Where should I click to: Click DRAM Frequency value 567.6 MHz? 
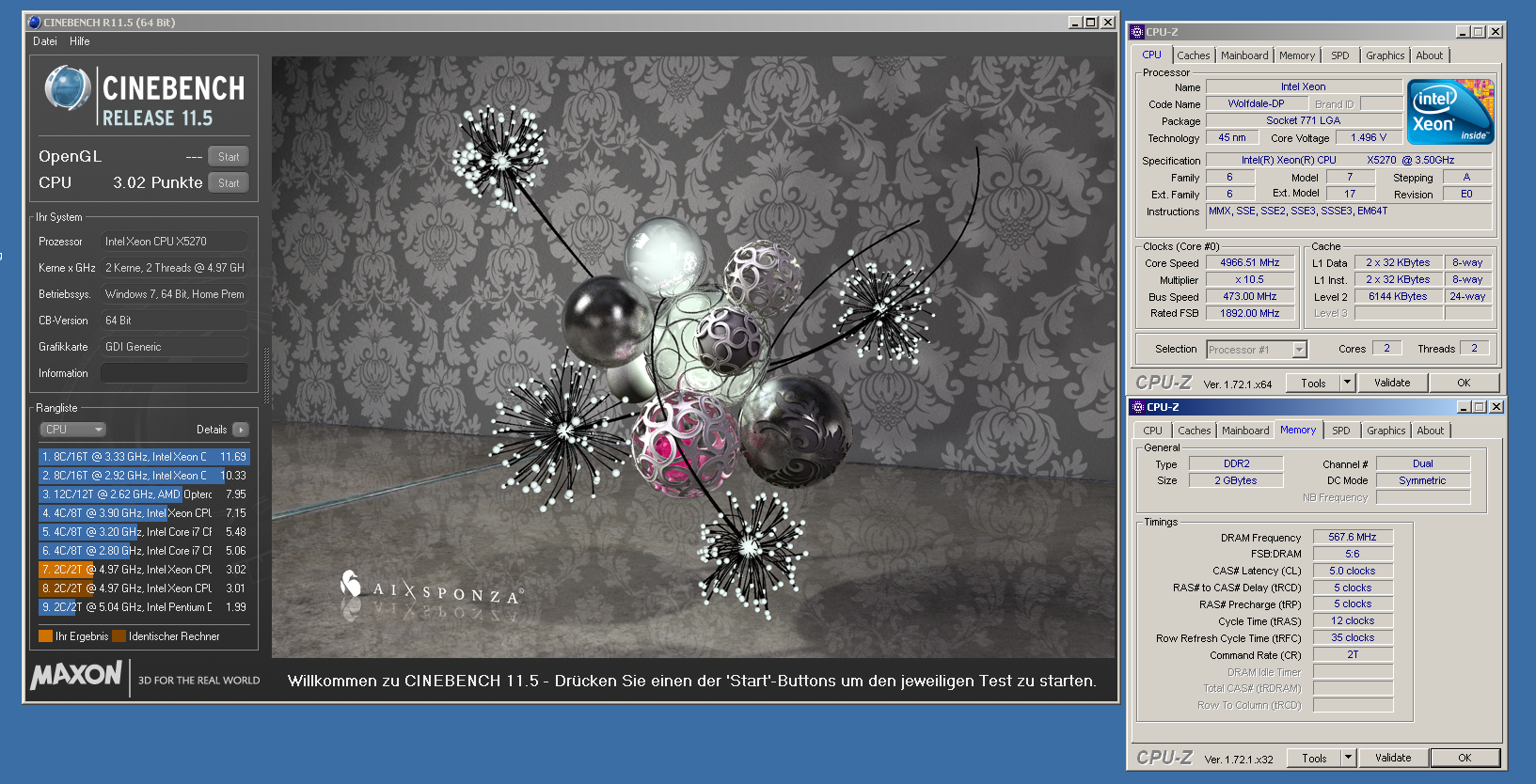[1353, 538]
